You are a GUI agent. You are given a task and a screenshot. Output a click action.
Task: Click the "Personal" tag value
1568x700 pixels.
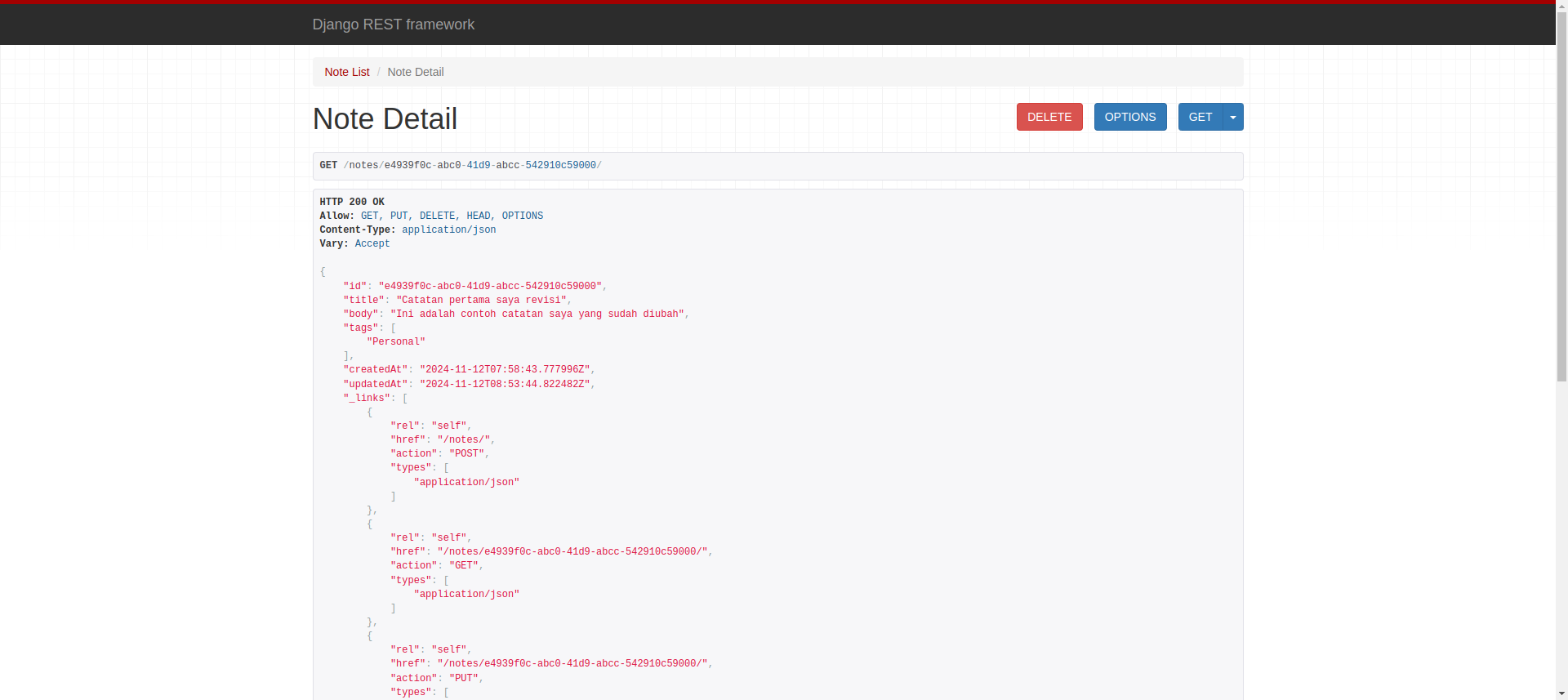click(396, 342)
